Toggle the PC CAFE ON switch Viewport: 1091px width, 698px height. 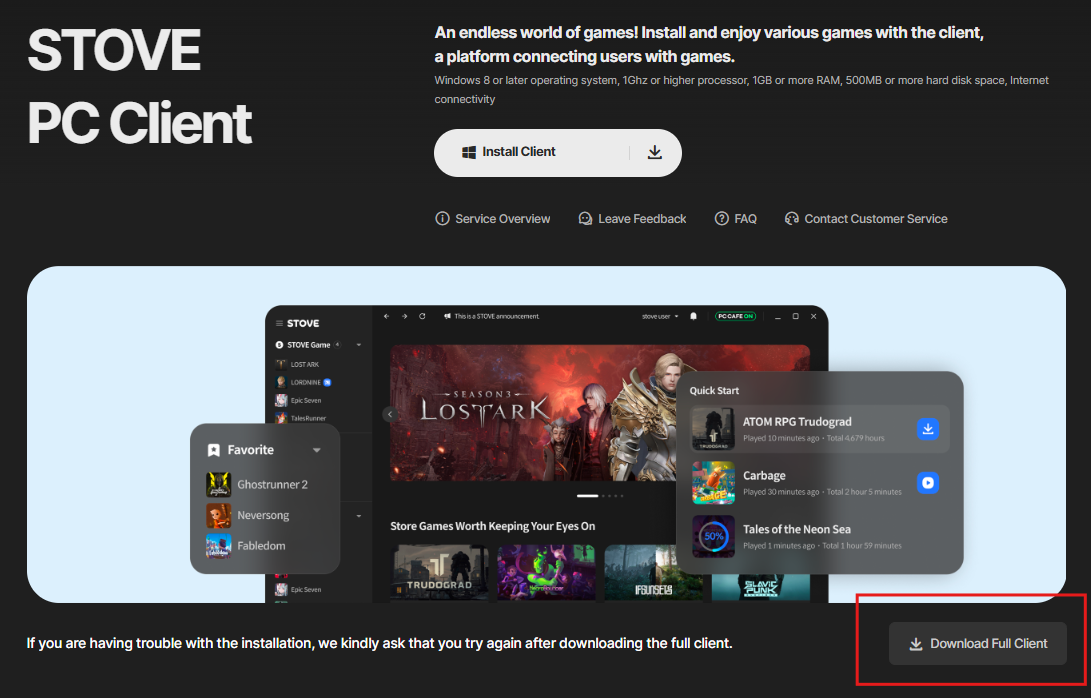tap(735, 316)
